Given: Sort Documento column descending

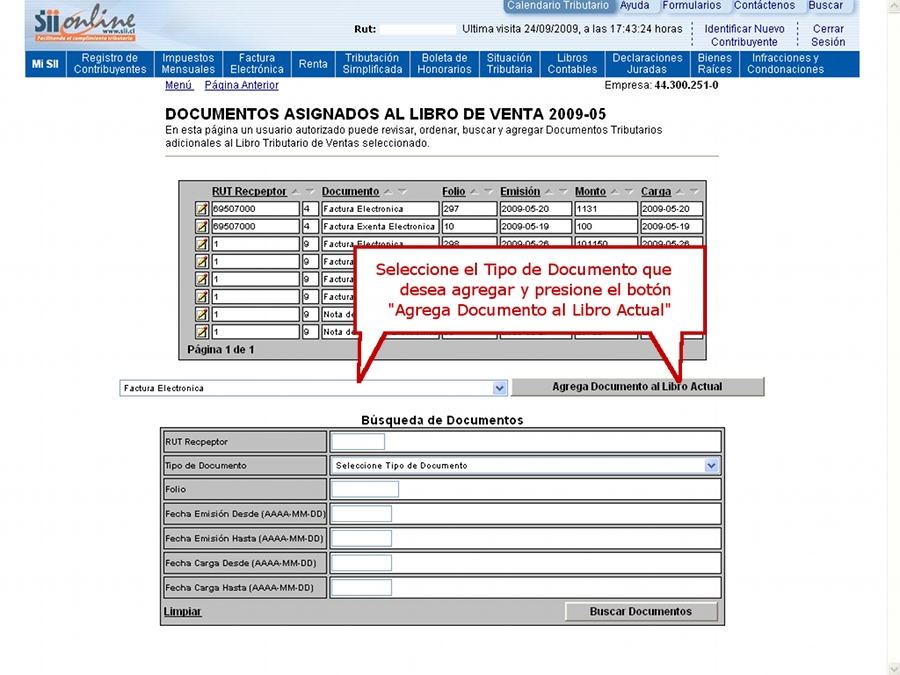Looking at the screenshot, I should tap(402, 192).
